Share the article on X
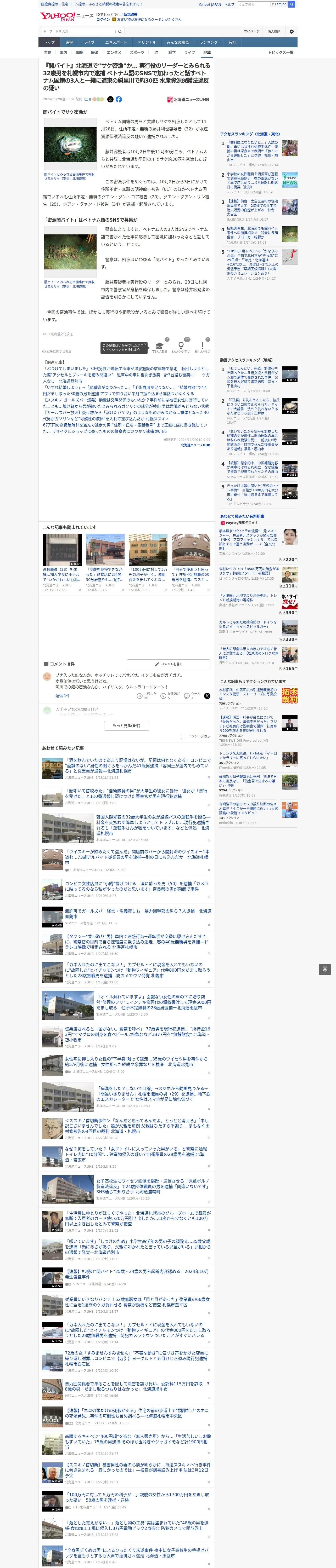 pyautogui.click(x=110, y=99)
